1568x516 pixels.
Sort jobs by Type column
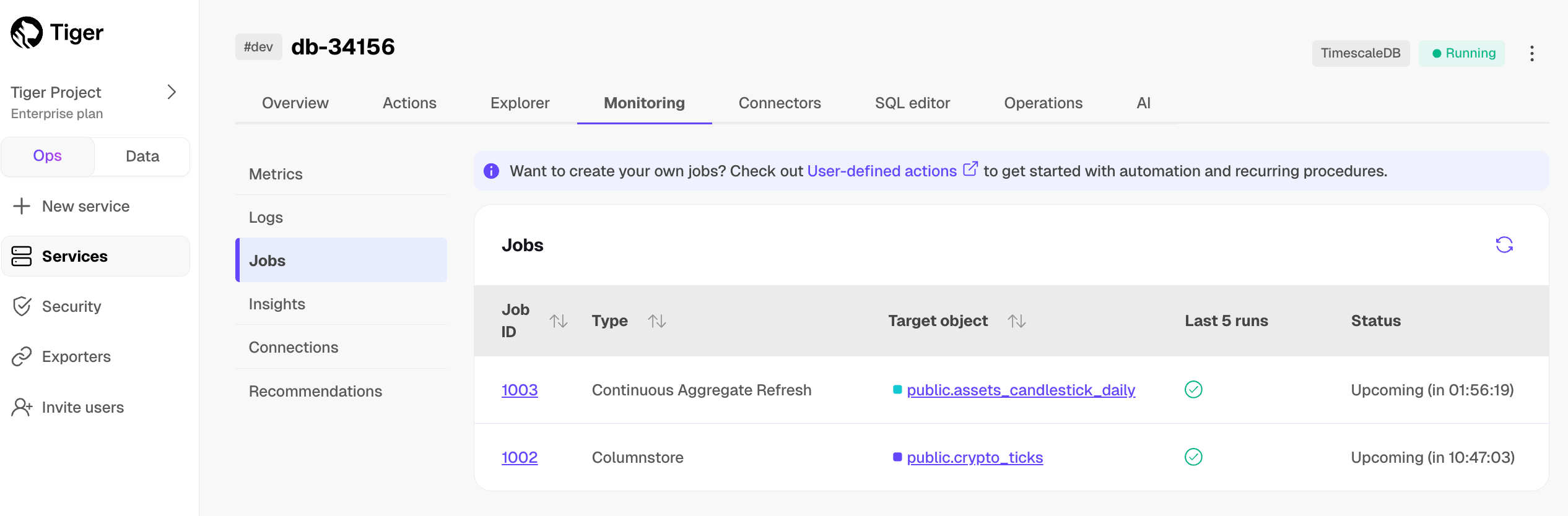pos(656,321)
